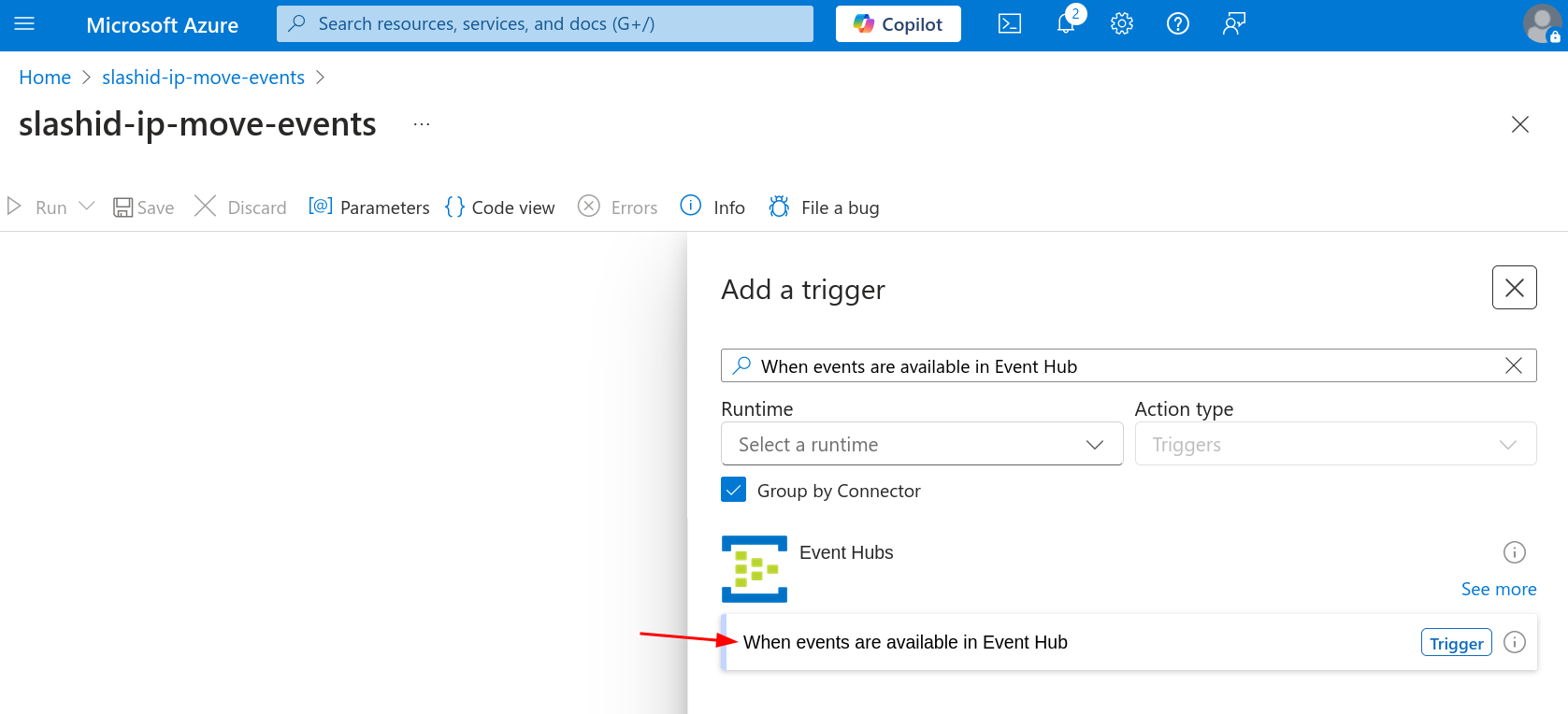Click the search magnifier in trigger search

point(741,365)
